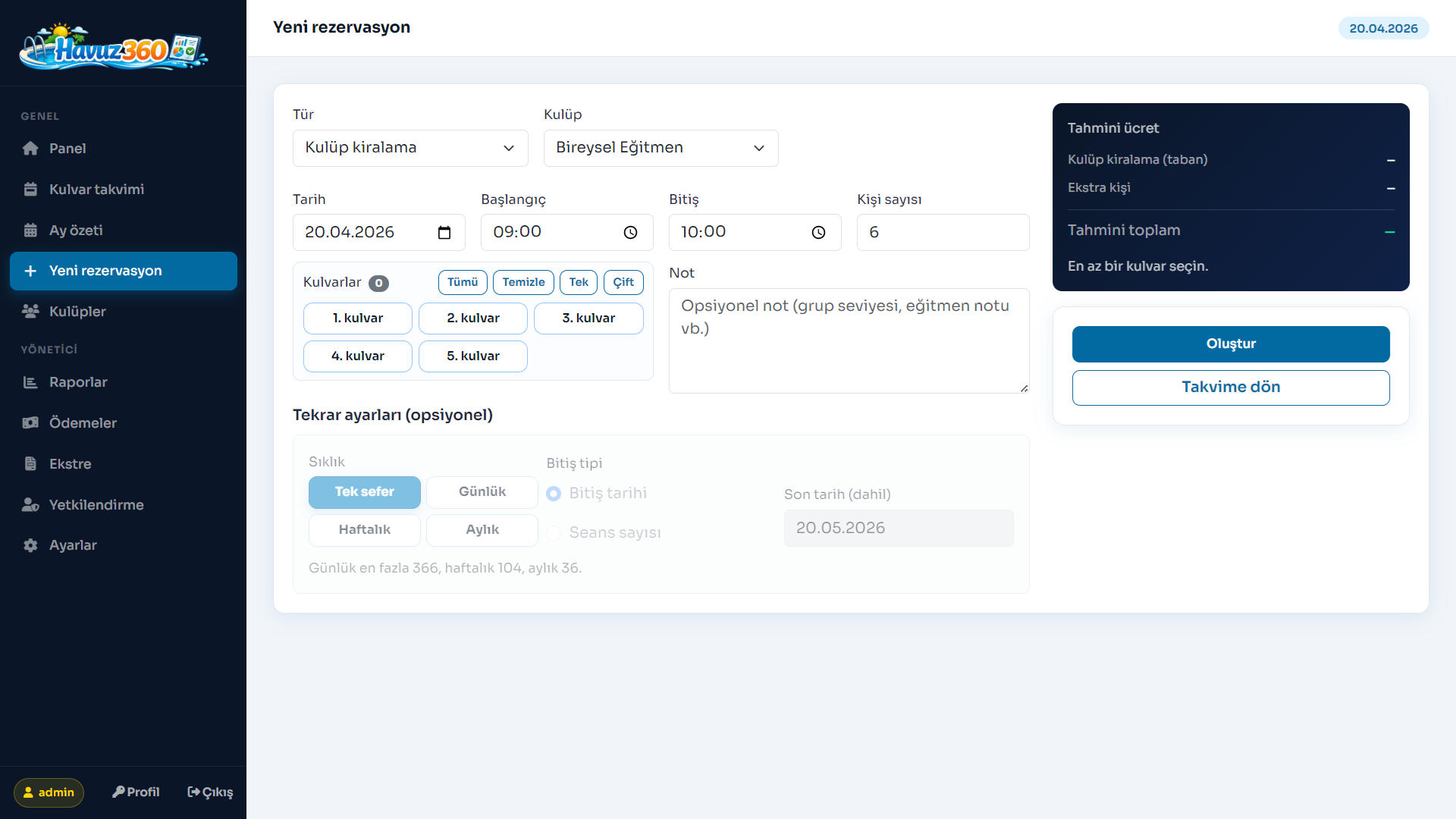This screenshot has width=1456, height=819.
Task: Expand the Kulüp dropdown
Action: point(661,148)
